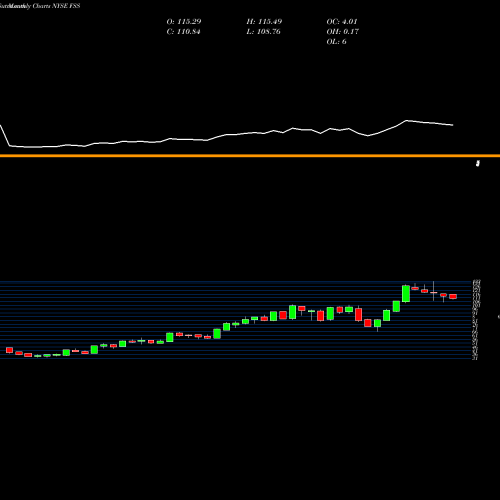Click the OC: 4.01 readout
The image size is (500, 500).
342,22
